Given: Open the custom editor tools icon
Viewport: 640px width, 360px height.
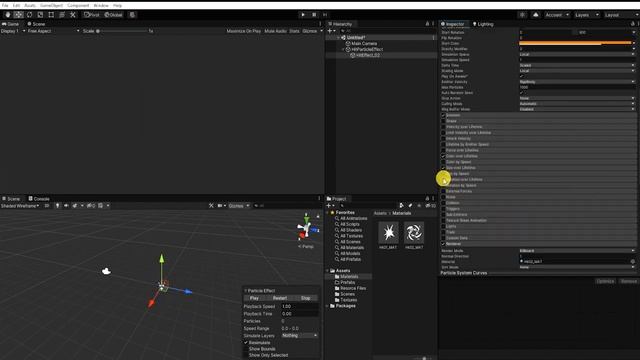Looking at the screenshot, I should (73, 15).
